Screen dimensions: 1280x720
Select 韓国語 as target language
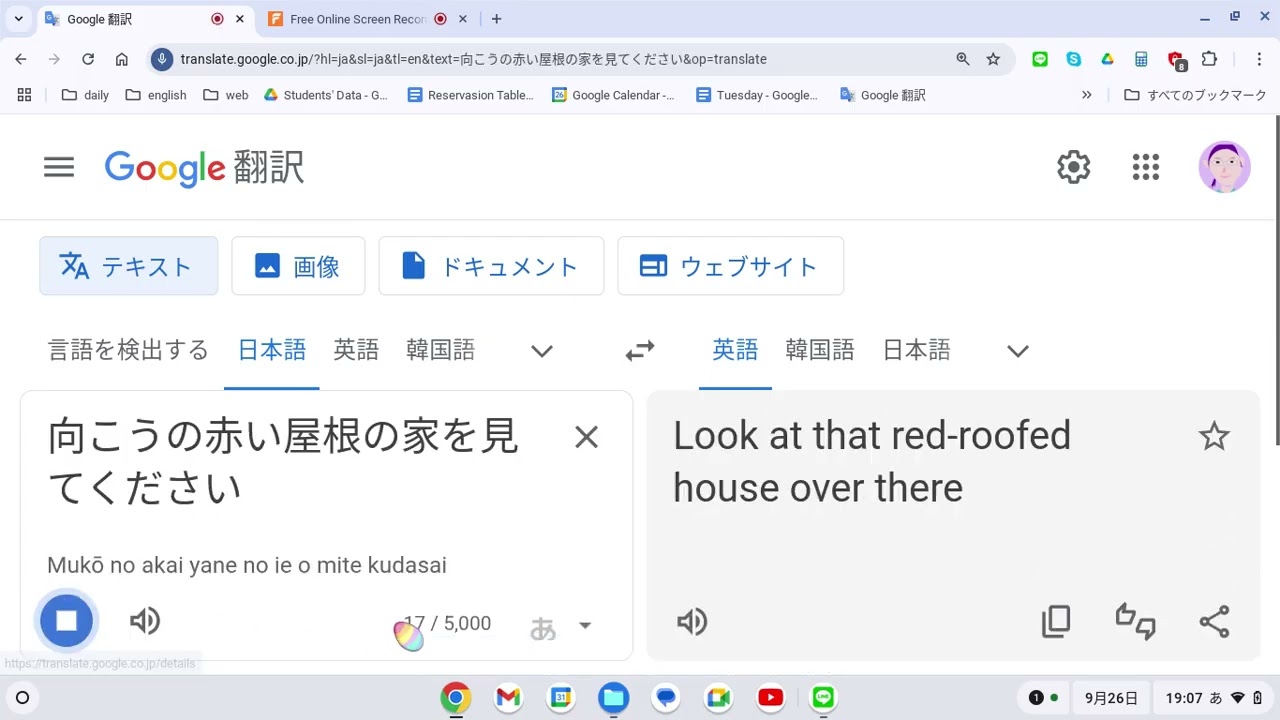(x=820, y=350)
